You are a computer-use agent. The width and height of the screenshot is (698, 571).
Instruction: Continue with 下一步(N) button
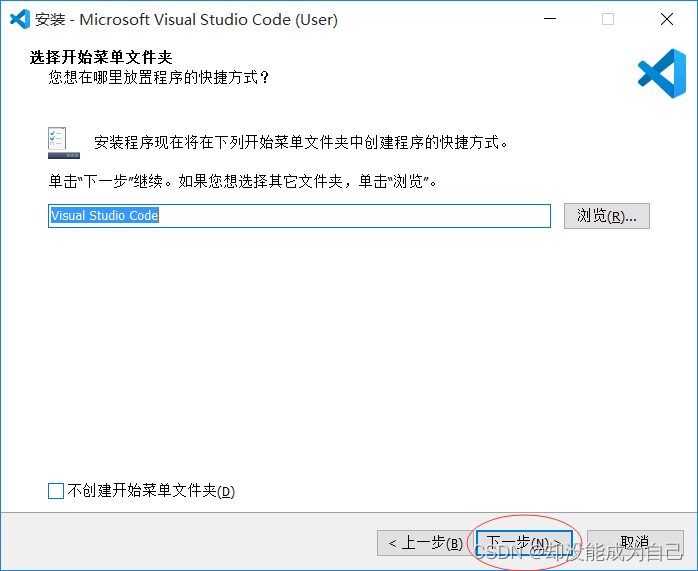coord(524,543)
